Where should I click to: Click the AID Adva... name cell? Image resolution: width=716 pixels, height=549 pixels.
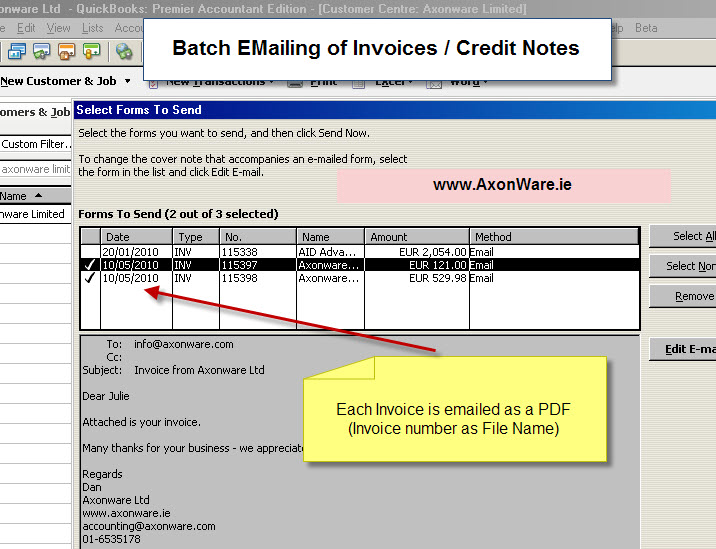[331, 252]
